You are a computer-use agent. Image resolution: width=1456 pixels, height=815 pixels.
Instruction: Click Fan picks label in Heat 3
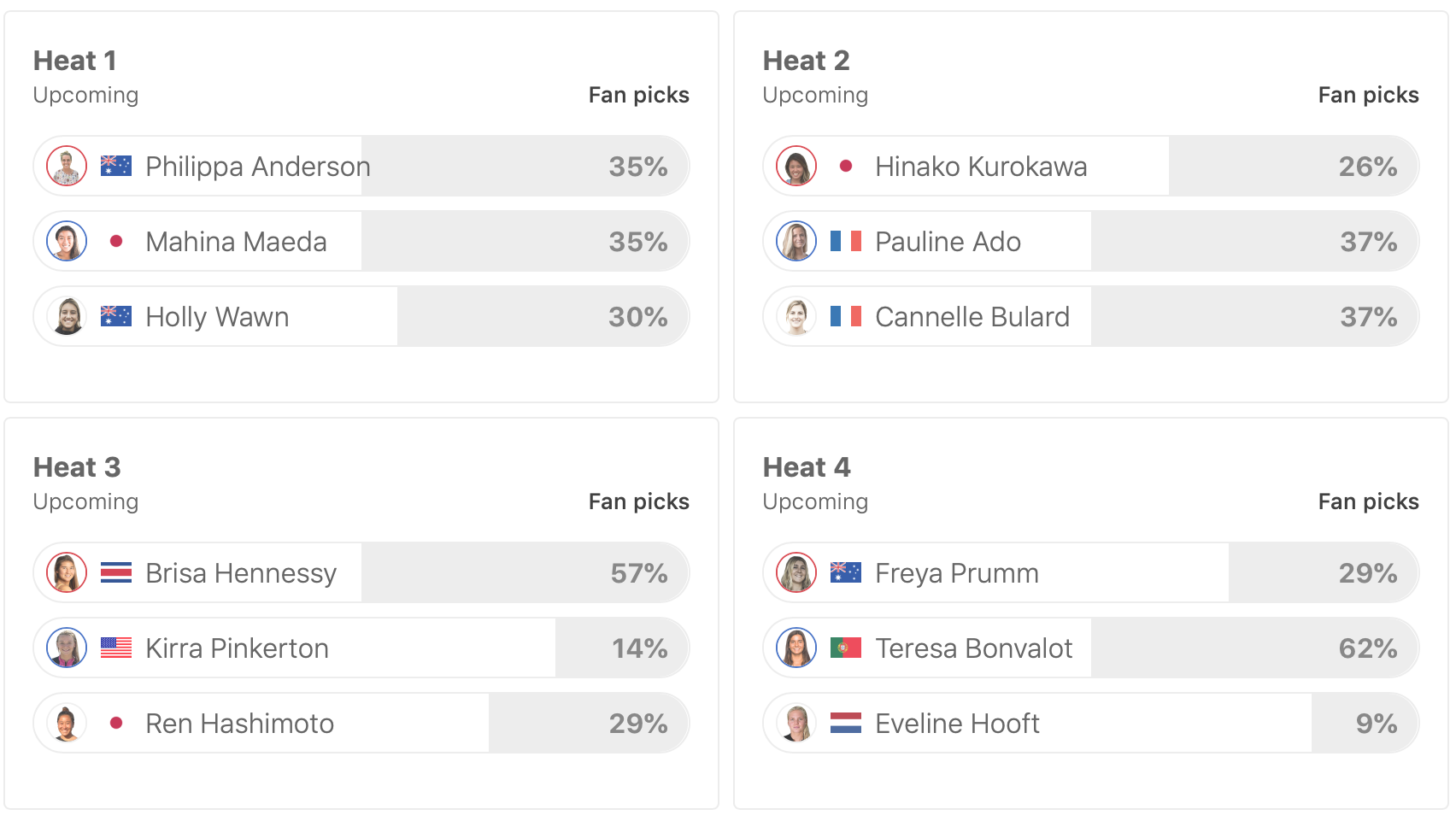[638, 501]
